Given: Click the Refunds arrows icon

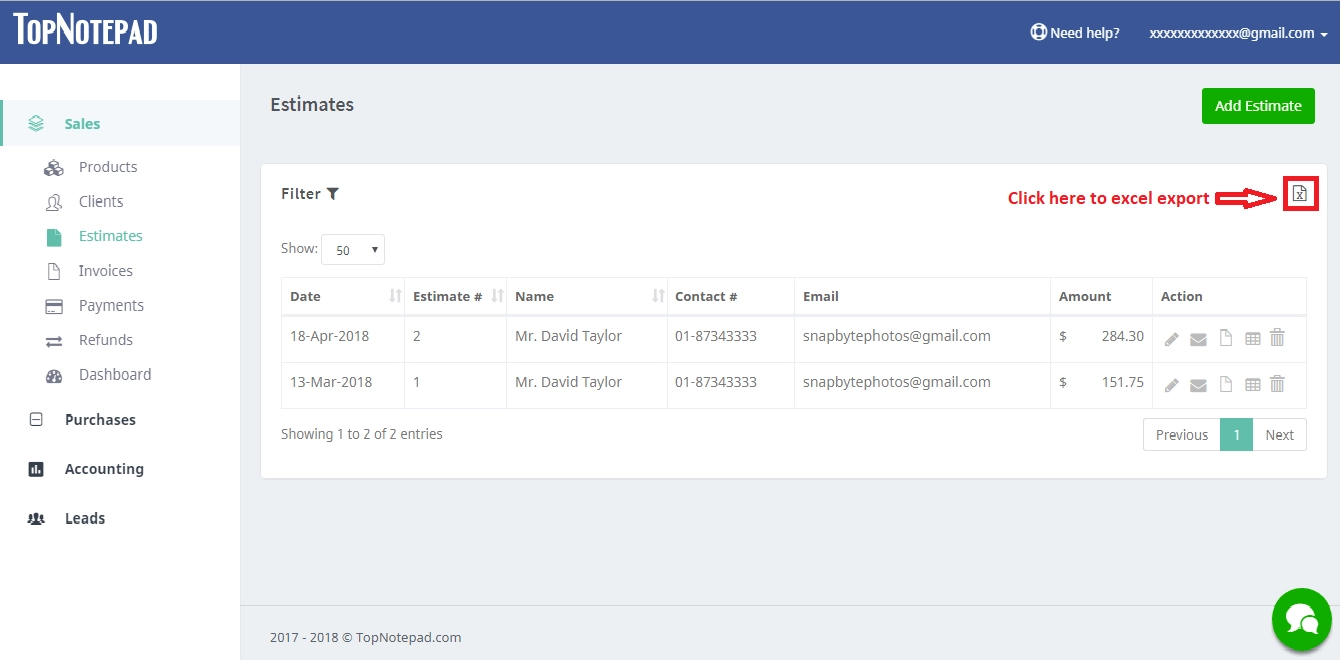Looking at the screenshot, I should pyautogui.click(x=55, y=341).
